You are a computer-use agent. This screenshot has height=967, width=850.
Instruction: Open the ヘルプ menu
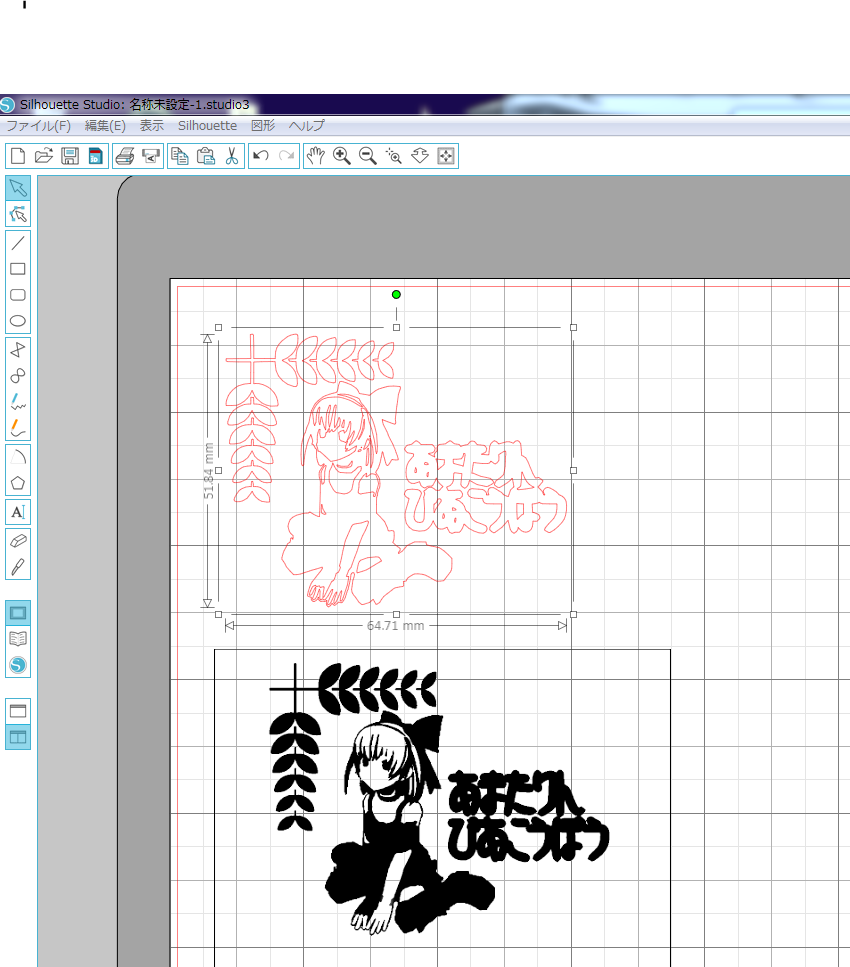(307, 126)
